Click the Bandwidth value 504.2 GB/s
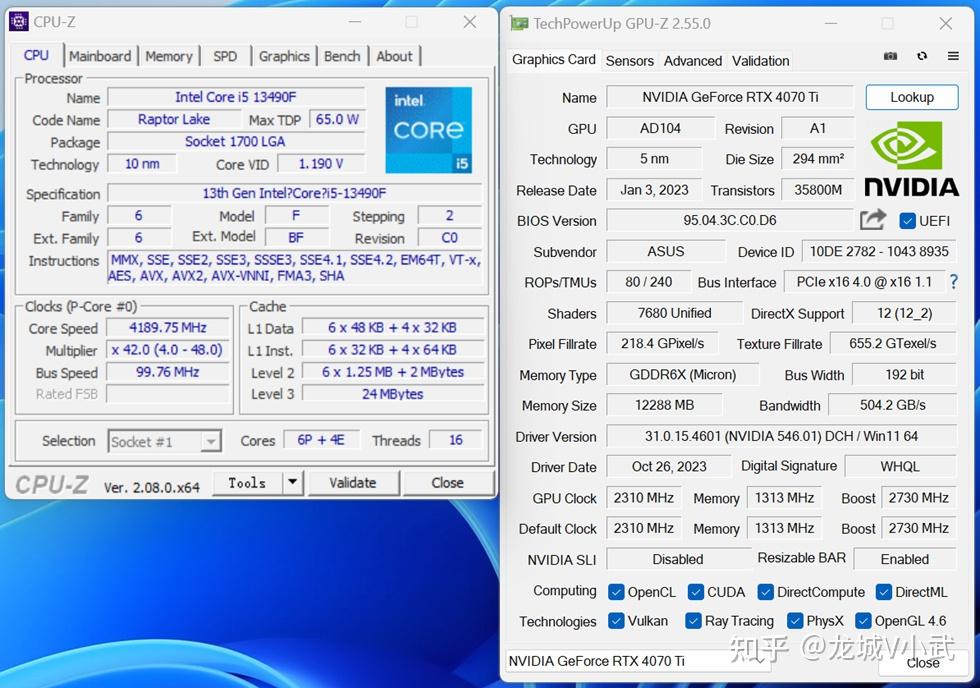This screenshot has height=688, width=980. pyautogui.click(x=892, y=405)
